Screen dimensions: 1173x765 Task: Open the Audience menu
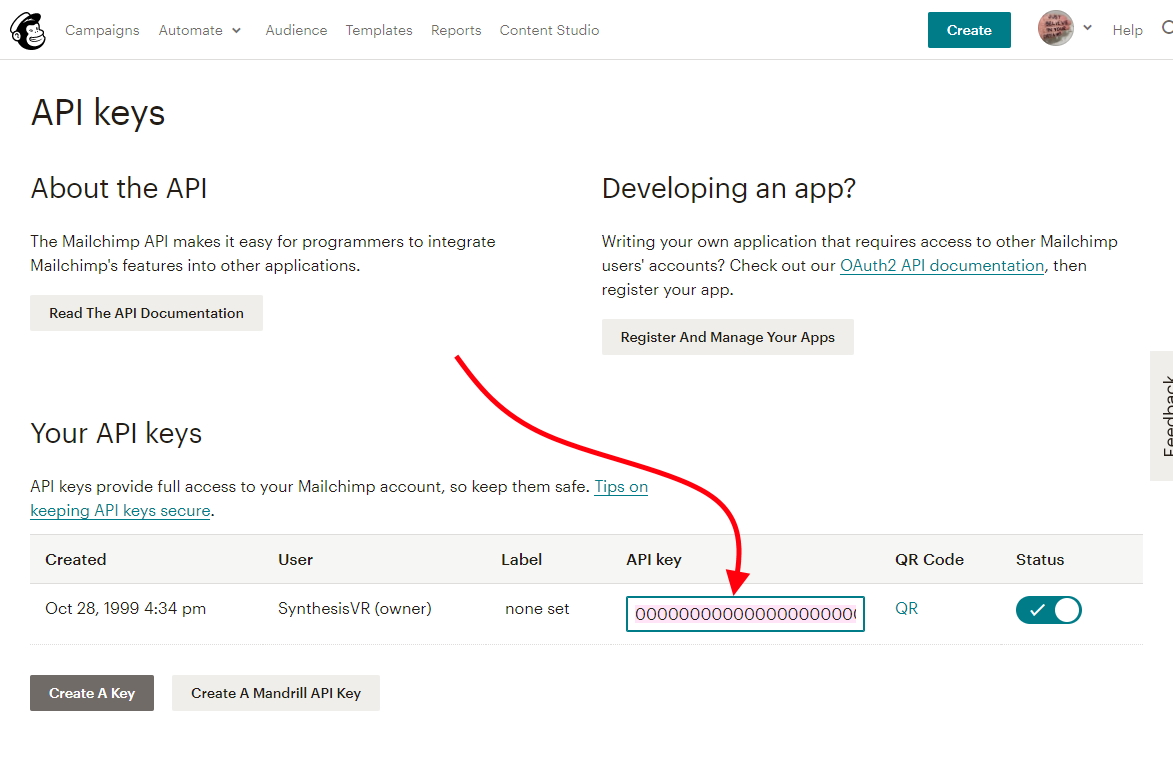(296, 30)
